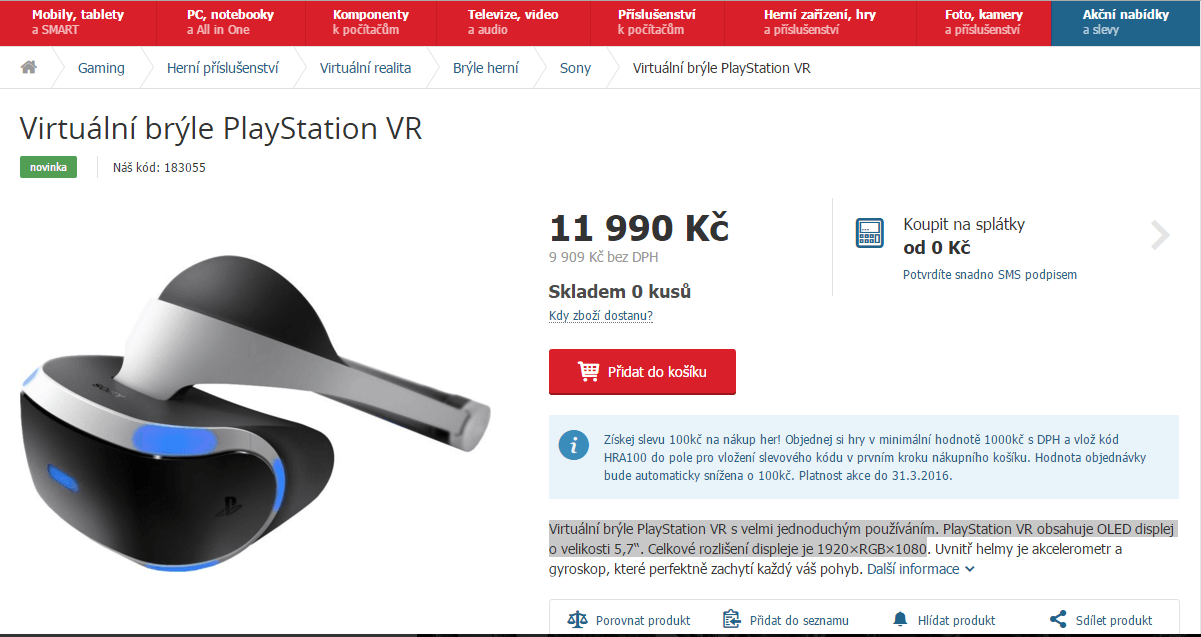This screenshot has height=637, width=1201.
Task: Click the PlayStation VR product image
Action: (255, 410)
